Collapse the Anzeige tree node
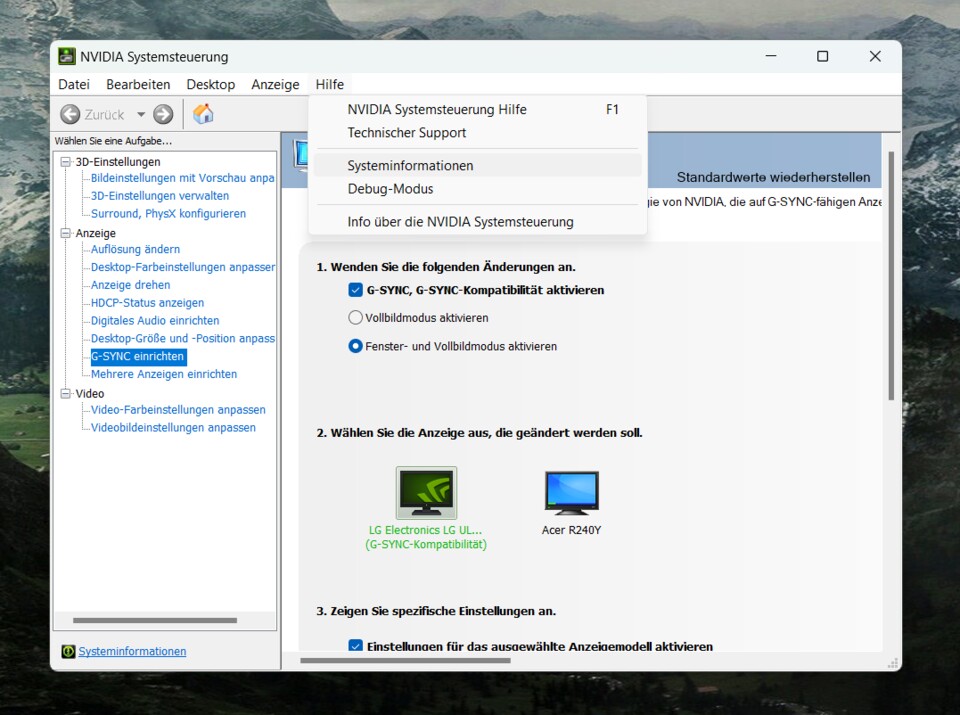This screenshot has width=960, height=715. tap(66, 233)
